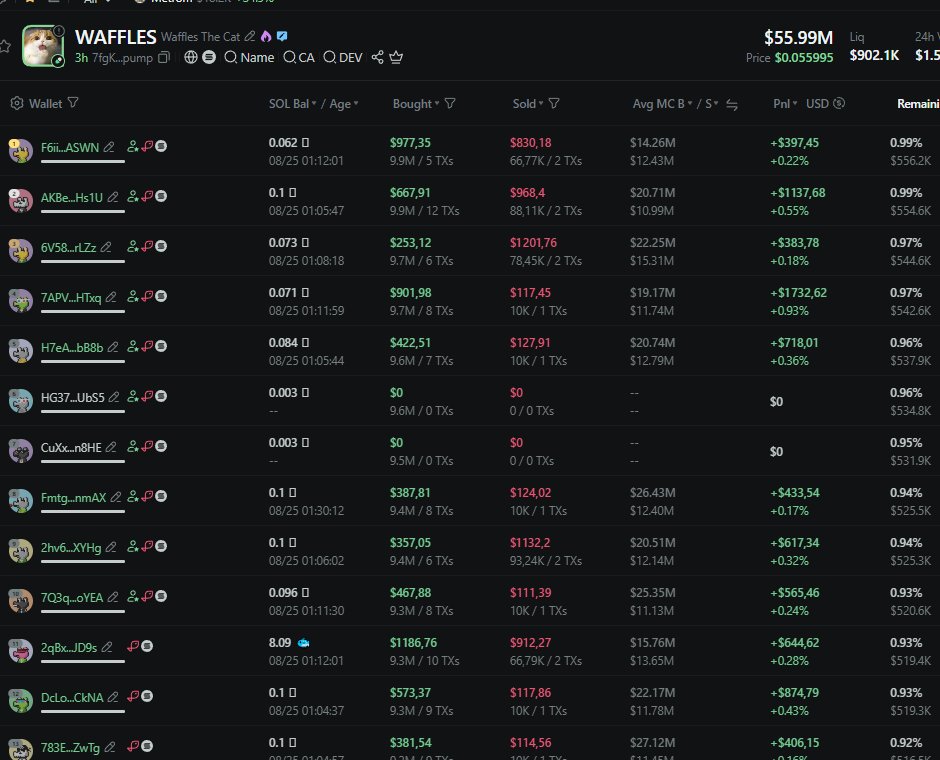
Task: Open wallet AKBe...Hs1U
Action: [x=71, y=197]
